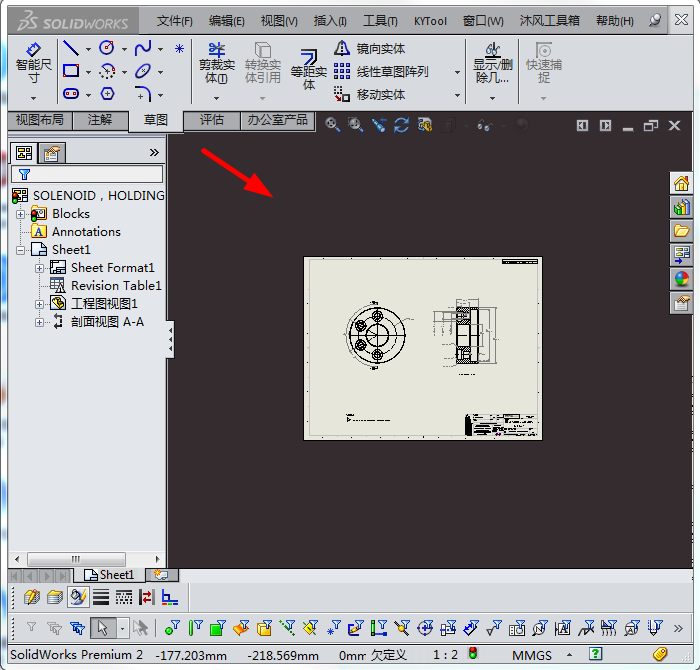Open the Appearances color ball in task pane
The height and width of the screenshot is (670, 700).
682,279
